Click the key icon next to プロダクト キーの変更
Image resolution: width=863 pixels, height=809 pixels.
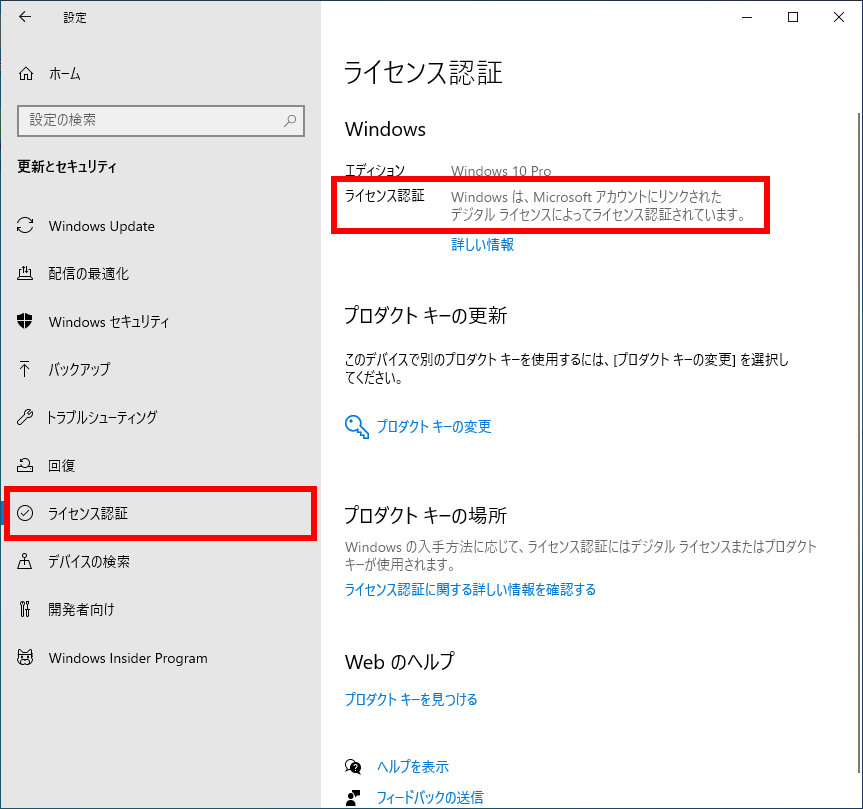tap(357, 427)
